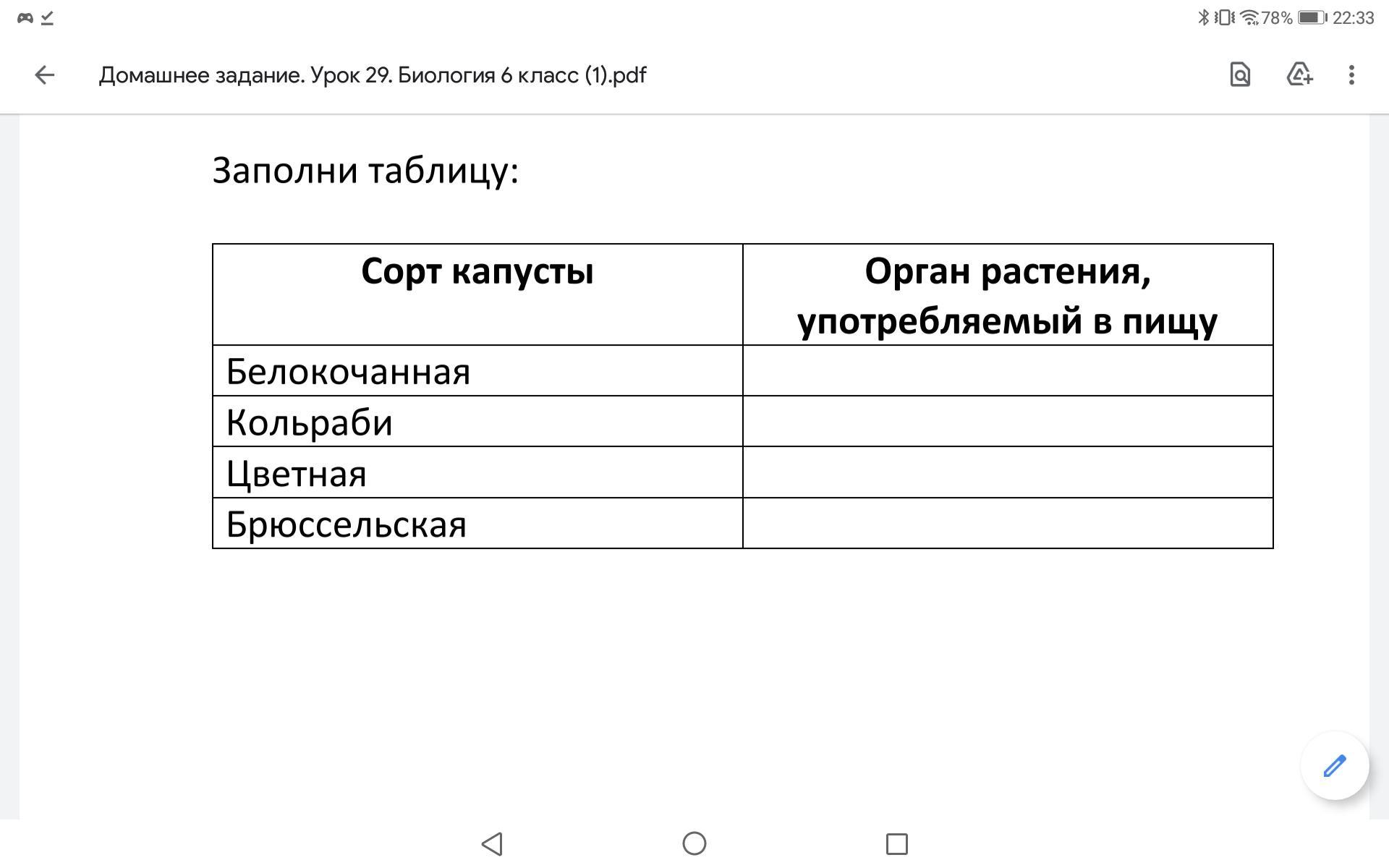Tap the empty cell beside Цветная
1389x868 pixels.
(x=1008, y=472)
